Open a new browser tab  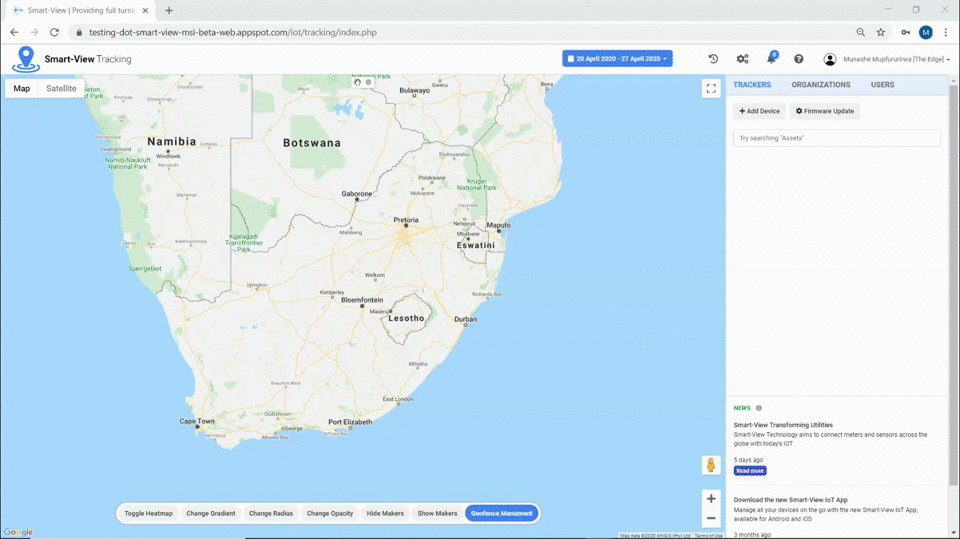pos(169,10)
